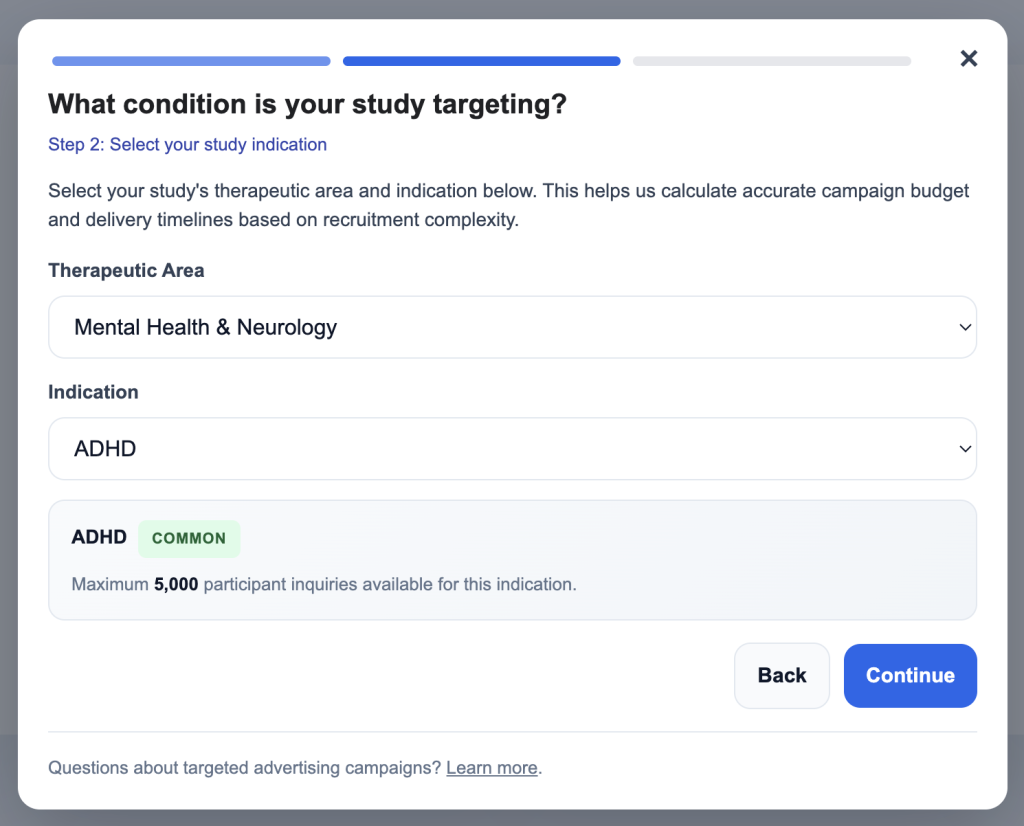Click the Therapeutic Area dropdown chevron

965,327
